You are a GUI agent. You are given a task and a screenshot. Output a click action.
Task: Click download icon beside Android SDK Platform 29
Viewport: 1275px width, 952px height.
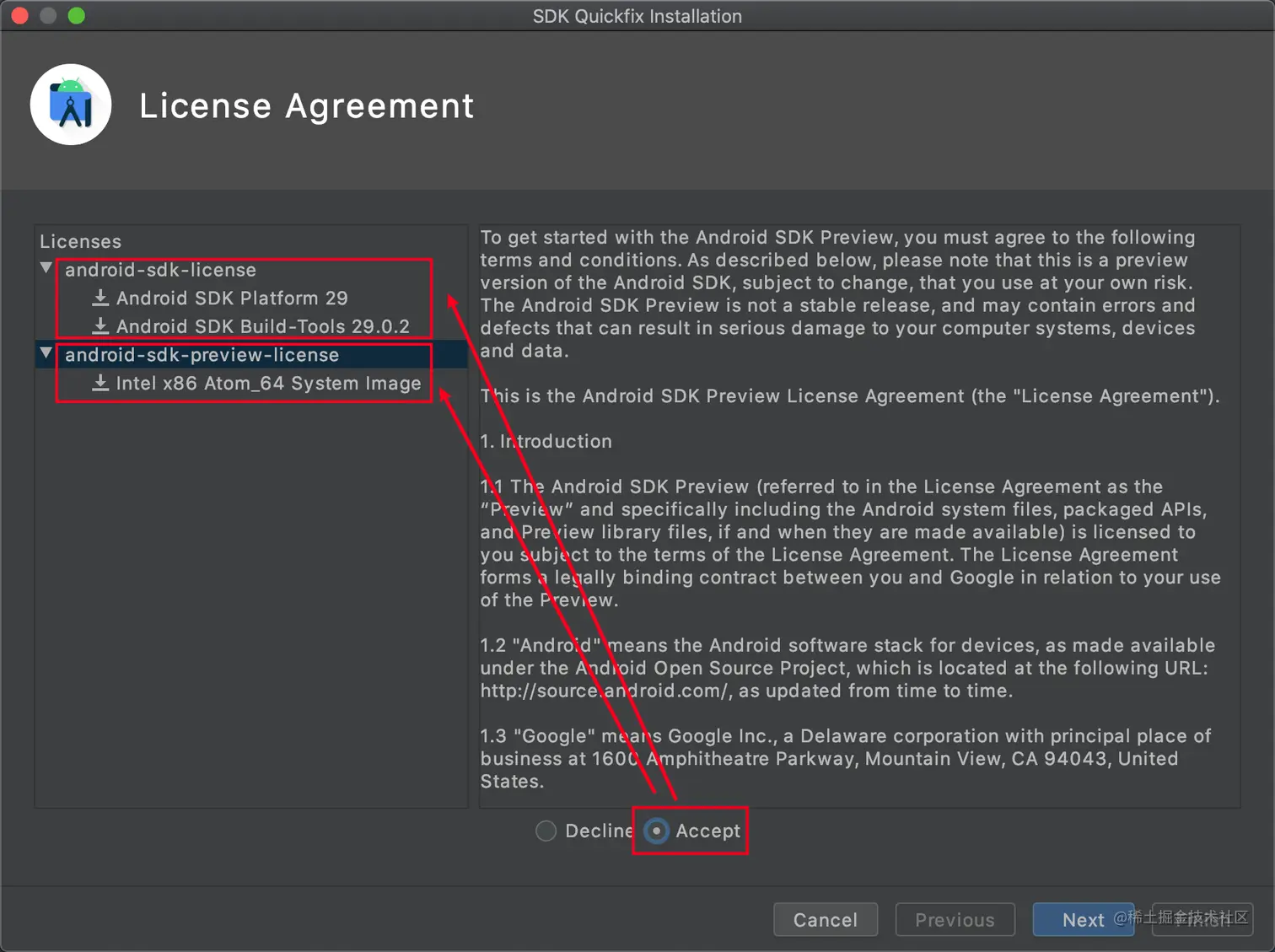(100, 298)
